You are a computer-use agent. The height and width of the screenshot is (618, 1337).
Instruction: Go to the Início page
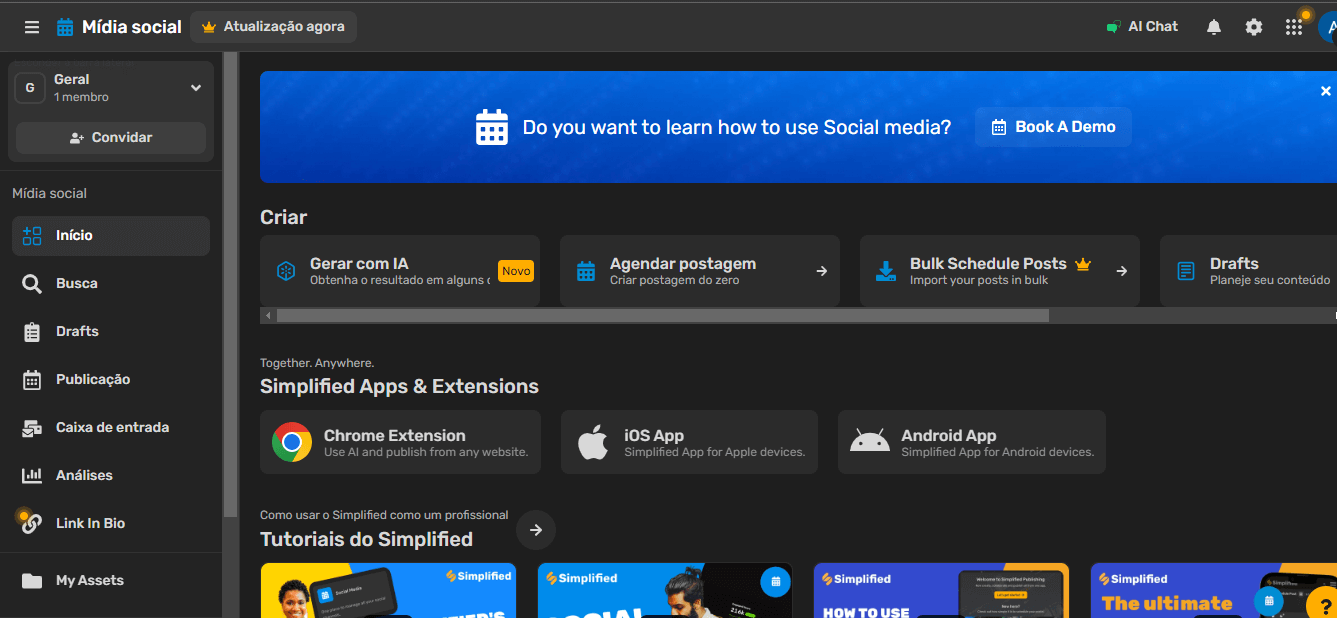pyautogui.click(x=111, y=236)
